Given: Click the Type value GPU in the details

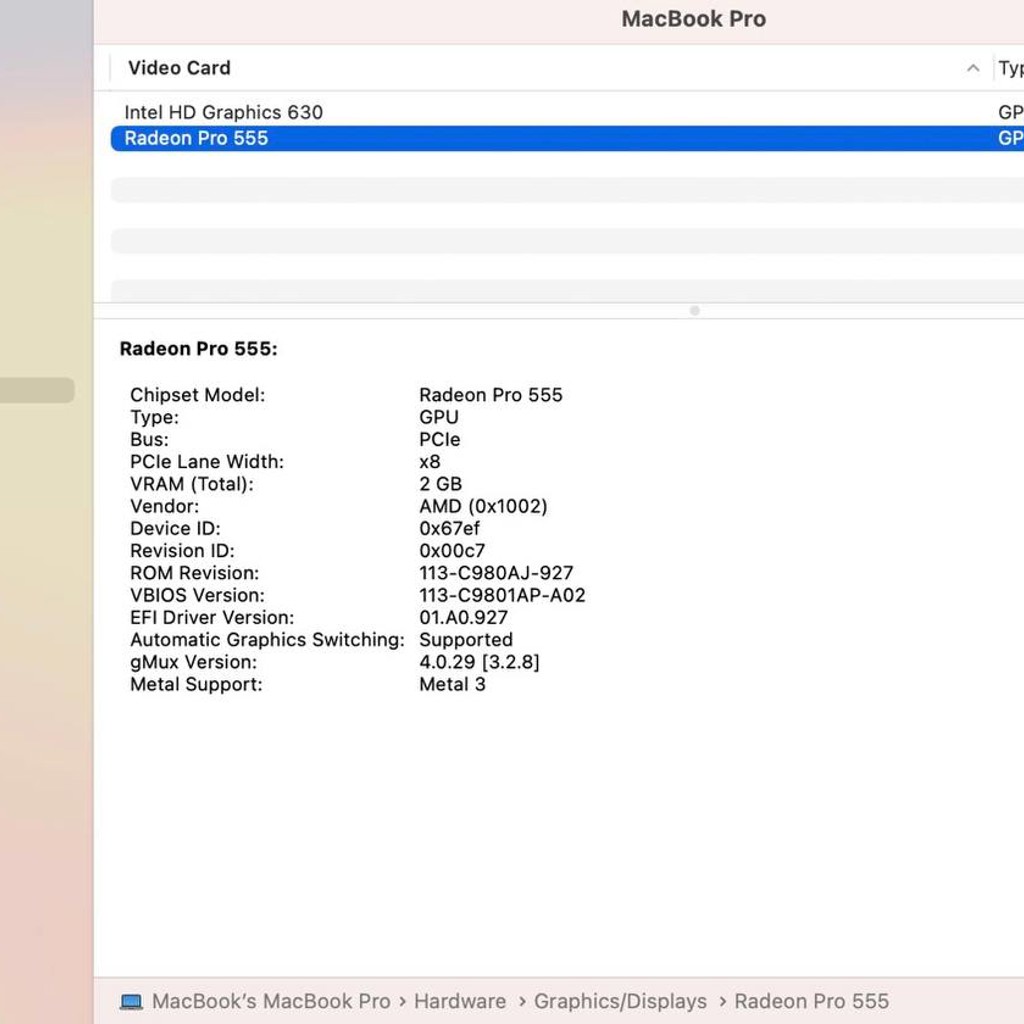Looking at the screenshot, I should tap(439, 417).
